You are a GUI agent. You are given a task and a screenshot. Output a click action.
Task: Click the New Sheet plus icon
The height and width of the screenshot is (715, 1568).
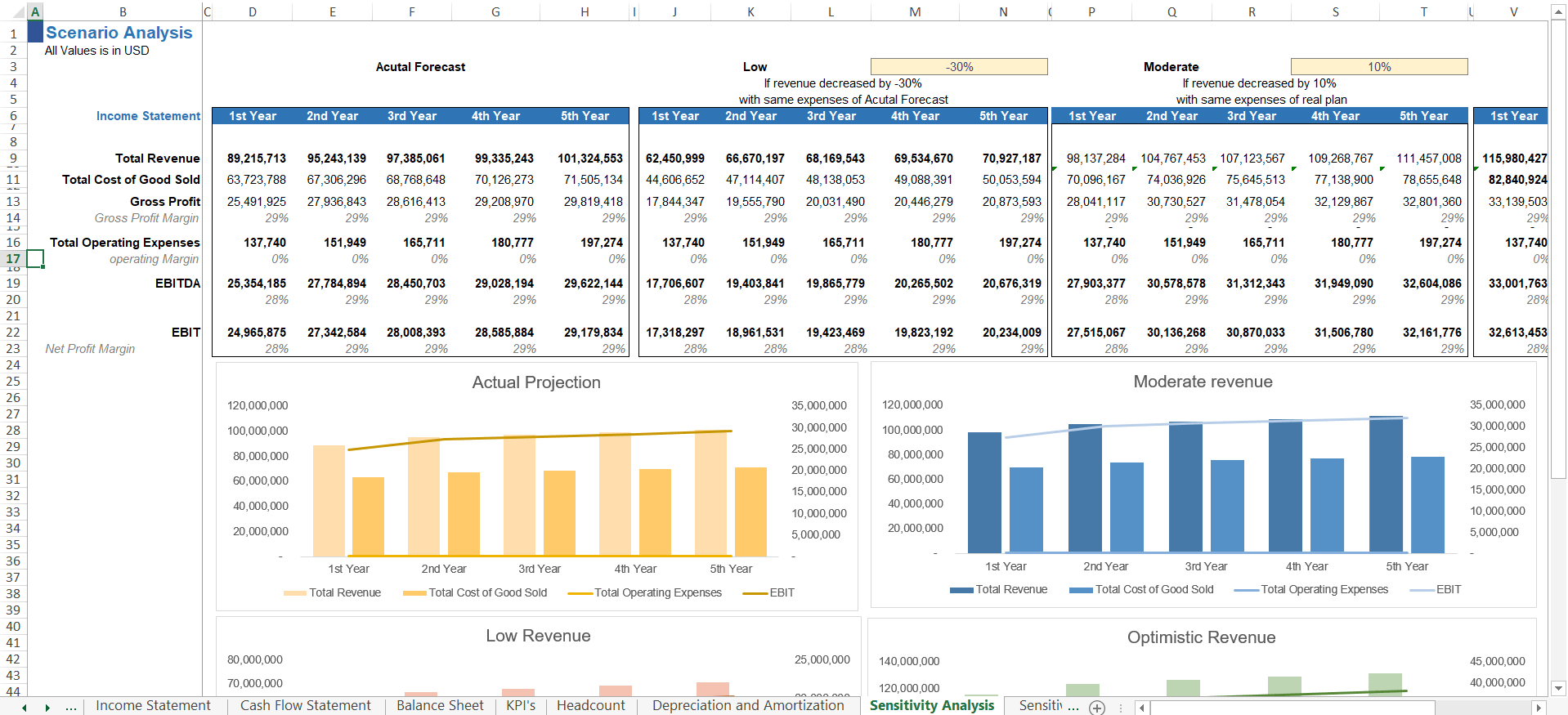1096,708
